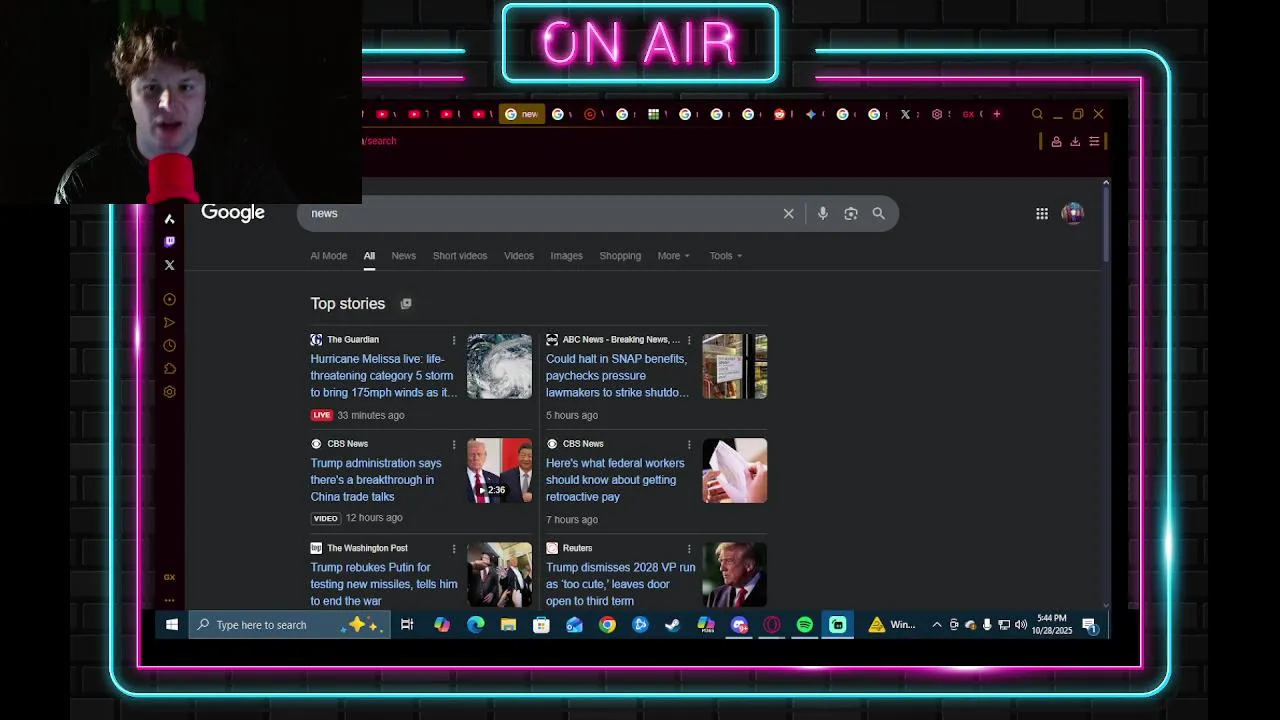
Task: Open X panel in browser sidebar
Action: tap(169, 265)
